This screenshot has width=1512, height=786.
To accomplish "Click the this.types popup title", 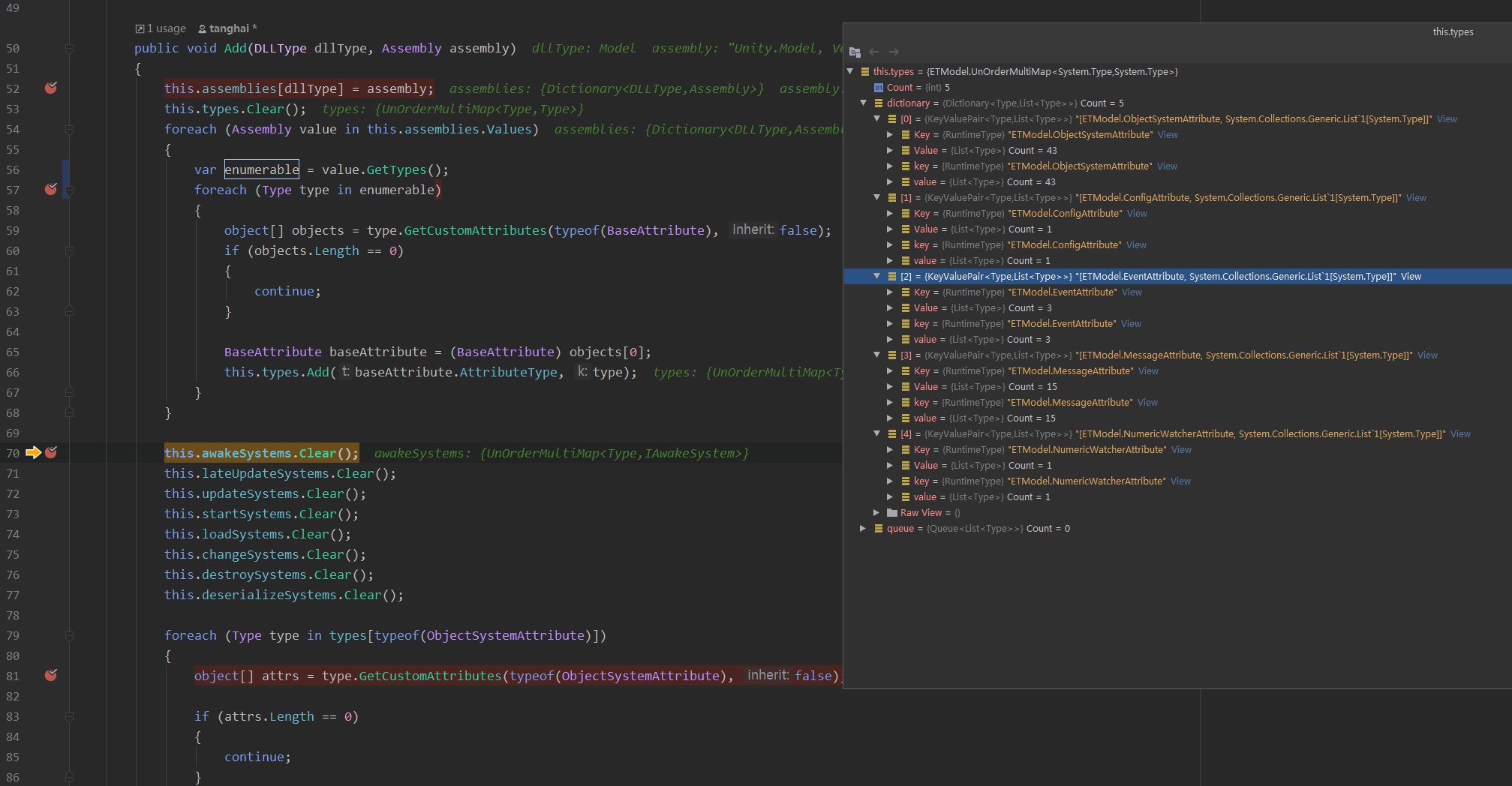I will click(1453, 31).
